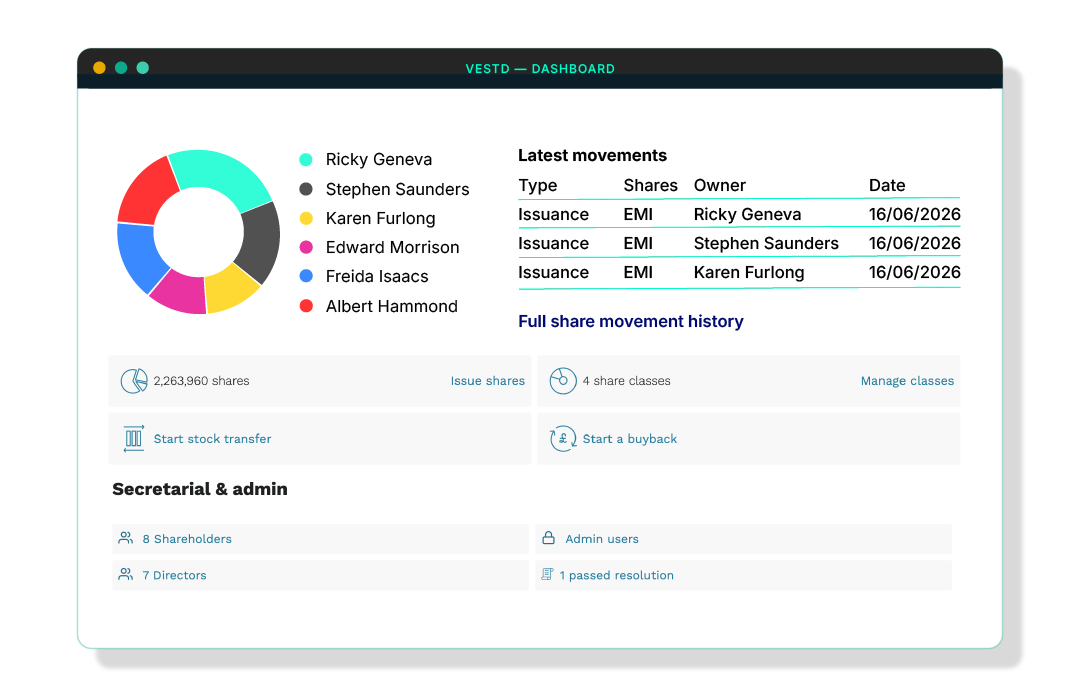Click the Admin users padlock icon
The width and height of the screenshot is (1080, 697).
548,538
